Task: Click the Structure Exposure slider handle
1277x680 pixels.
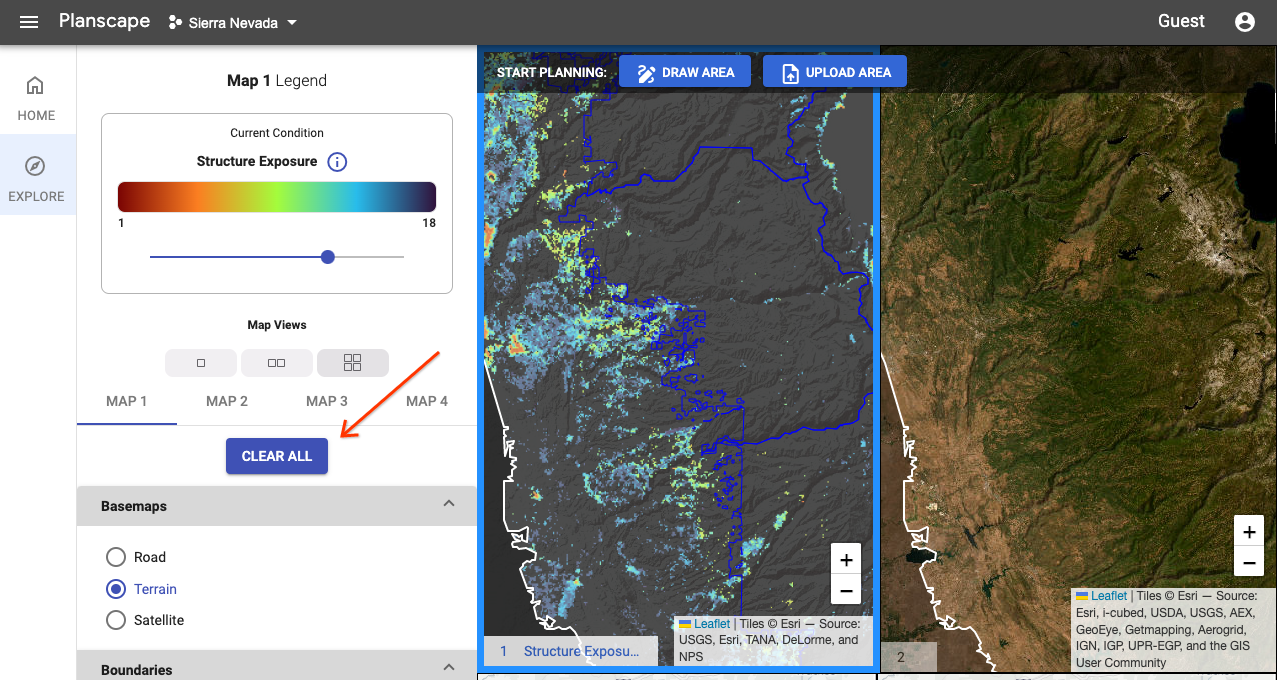Action: click(x=327, y=257)
